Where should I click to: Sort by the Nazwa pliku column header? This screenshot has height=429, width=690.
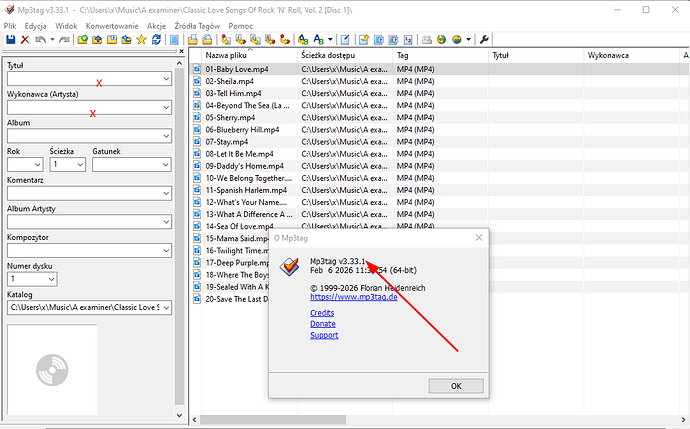[x=249, y=55]
